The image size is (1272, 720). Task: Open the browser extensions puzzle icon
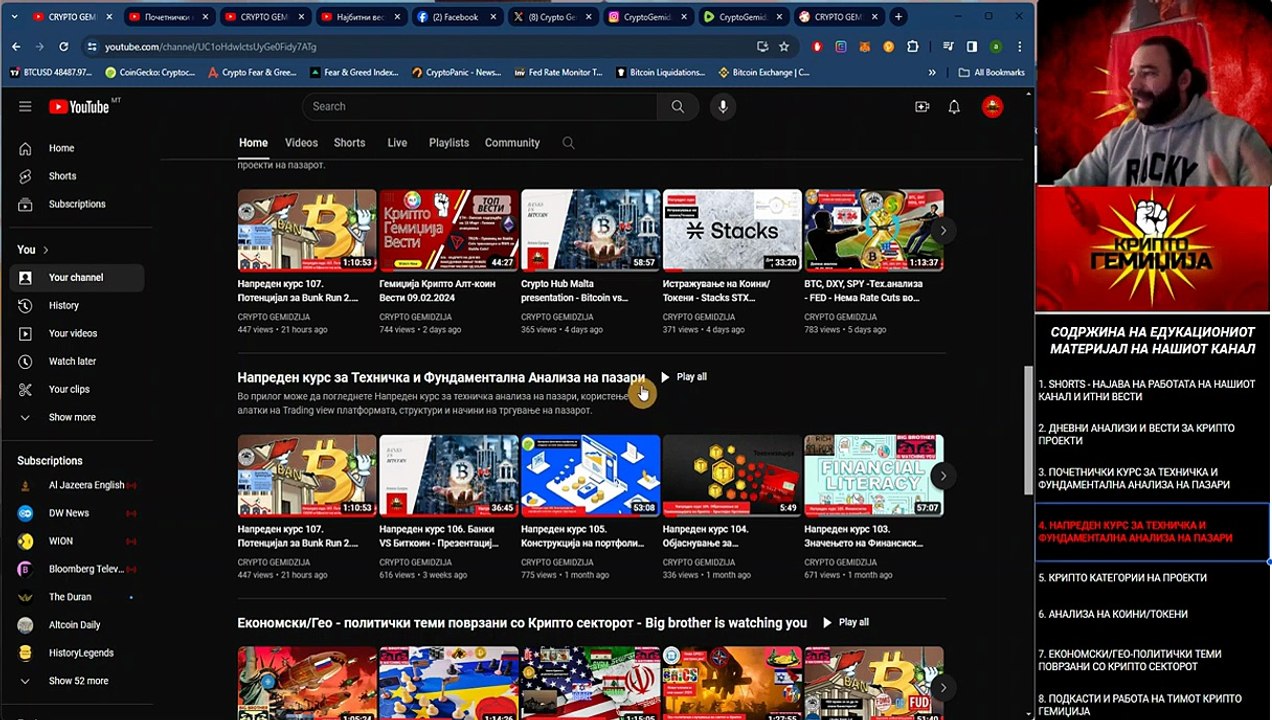913,47
